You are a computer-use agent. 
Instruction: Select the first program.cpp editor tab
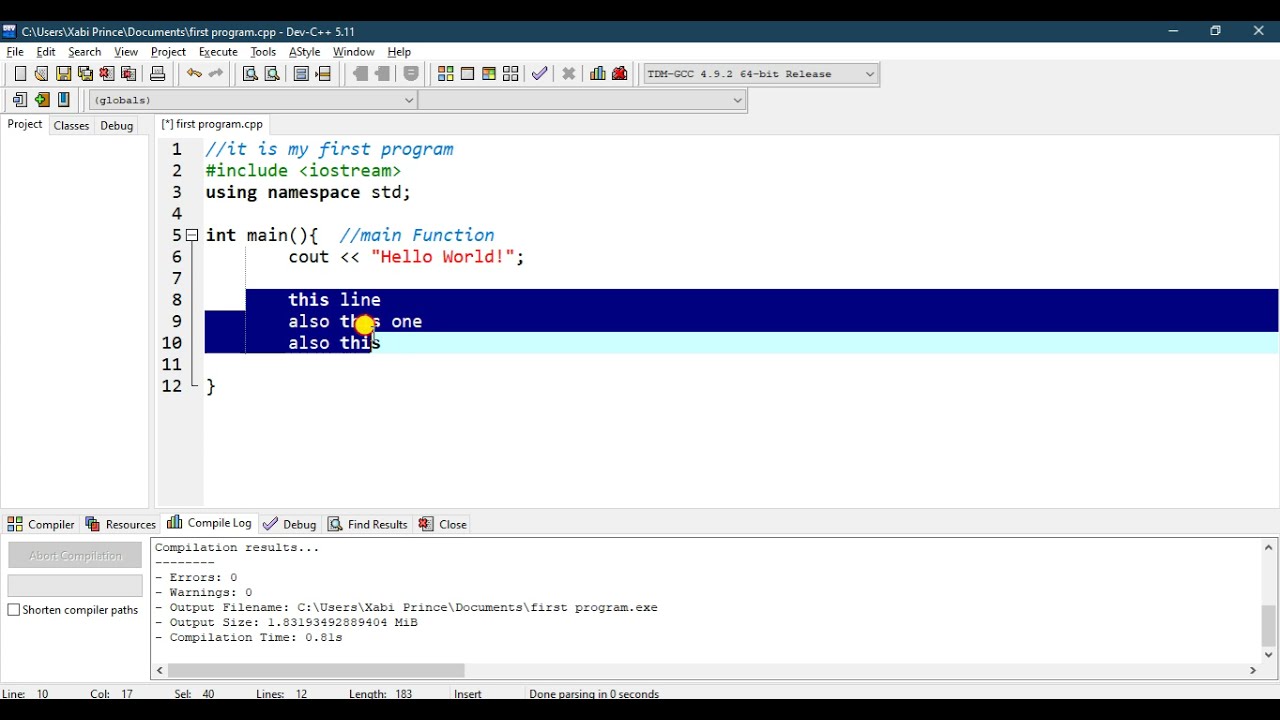coord(212,125)
